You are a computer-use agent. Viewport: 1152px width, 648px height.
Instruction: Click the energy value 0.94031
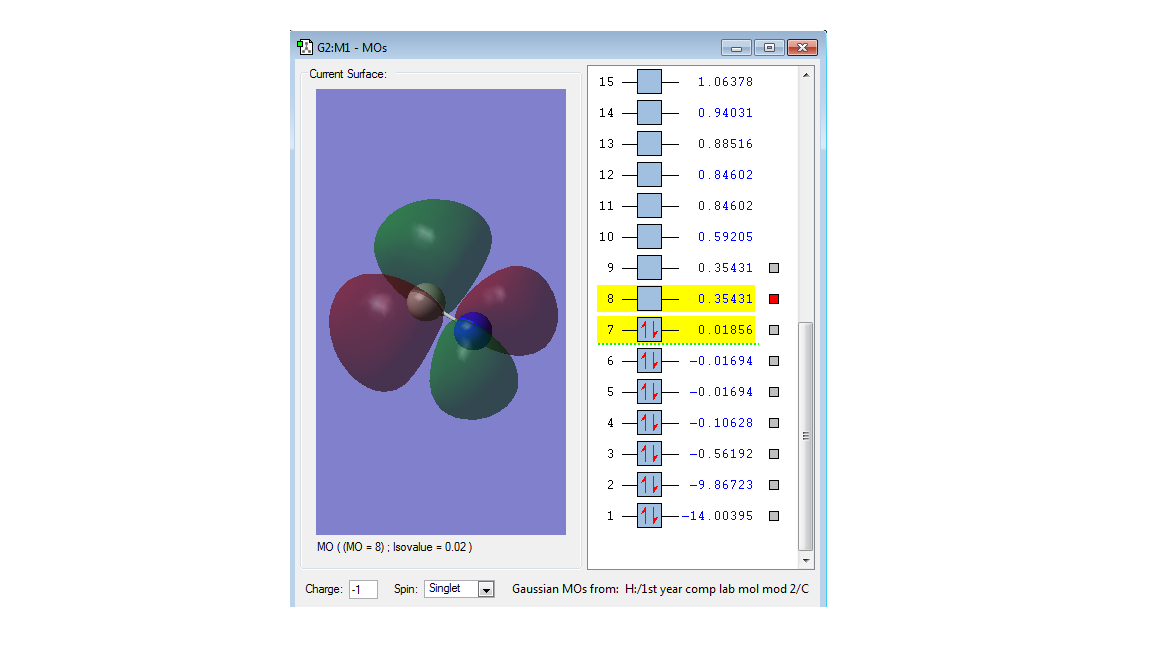click(x=725, y=112)
